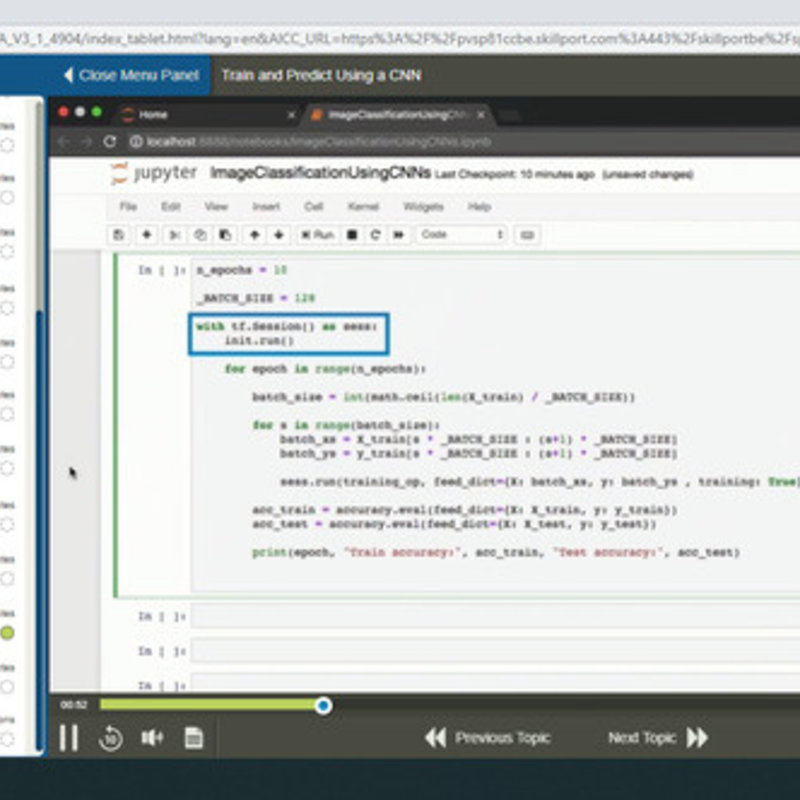800x800 pixels.
Task: Click the Run button in Jupyter toolbar
Action: click(317, 235)
